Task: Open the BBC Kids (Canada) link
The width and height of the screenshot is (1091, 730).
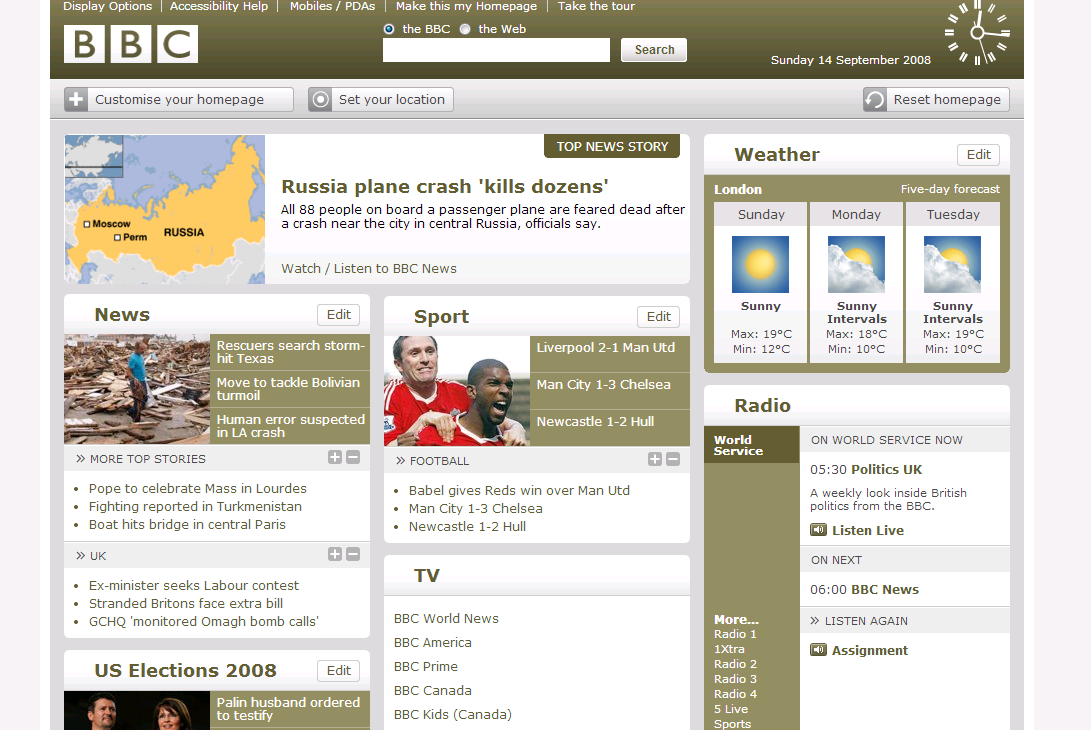Action: click(x=452, y=715)
